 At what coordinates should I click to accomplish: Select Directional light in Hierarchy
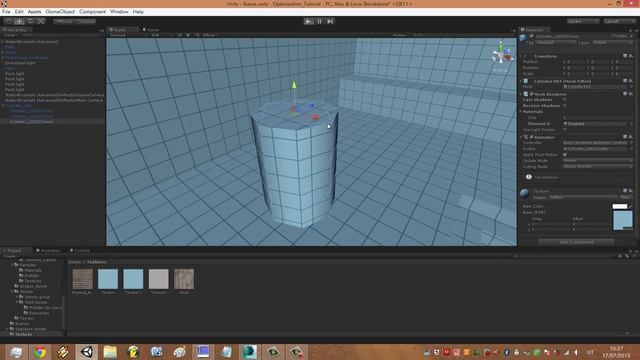[x=20, y=63]
